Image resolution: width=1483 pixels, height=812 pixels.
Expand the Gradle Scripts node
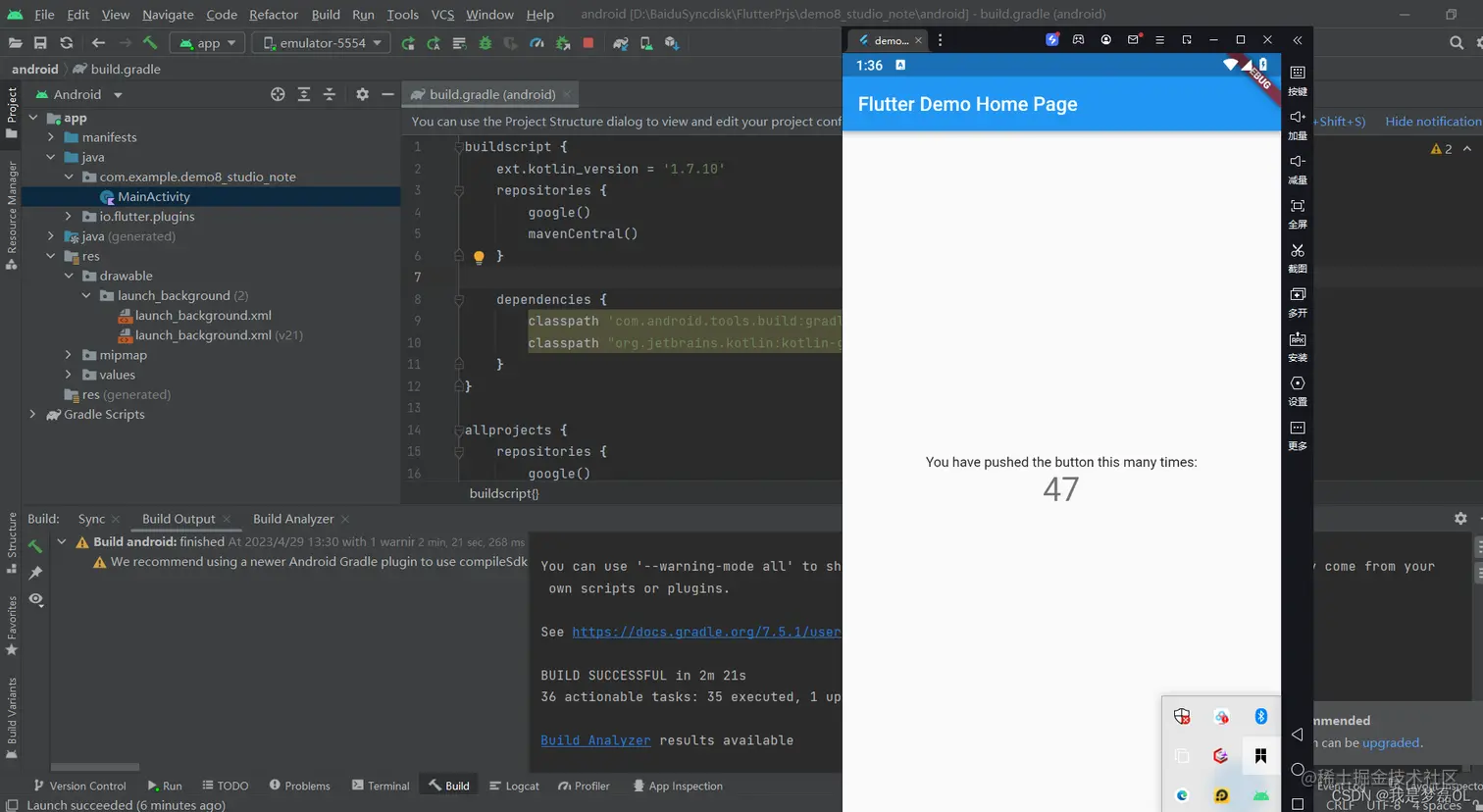point(33,414)
